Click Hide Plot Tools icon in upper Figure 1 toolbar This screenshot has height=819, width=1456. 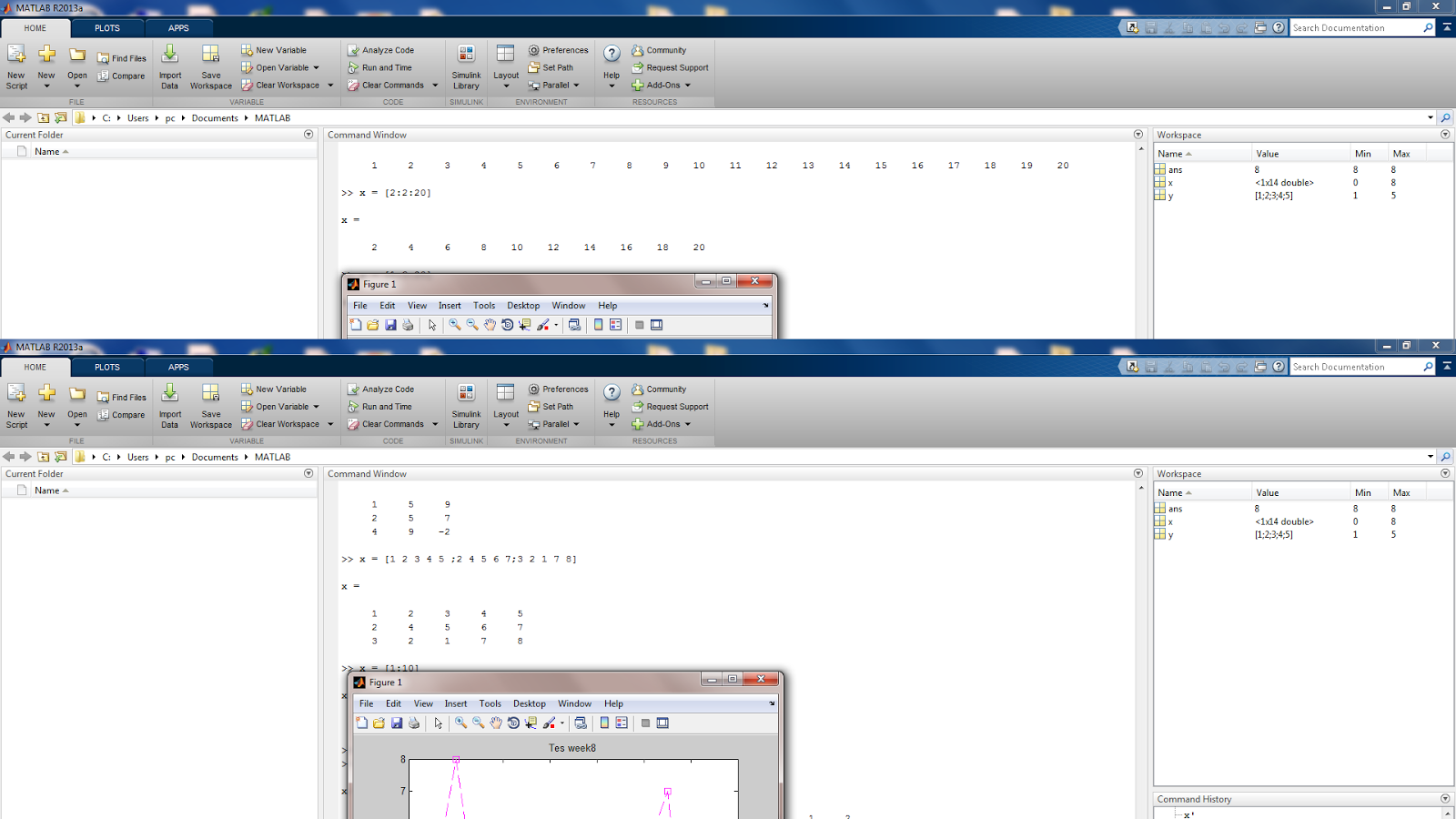point(640,325)
